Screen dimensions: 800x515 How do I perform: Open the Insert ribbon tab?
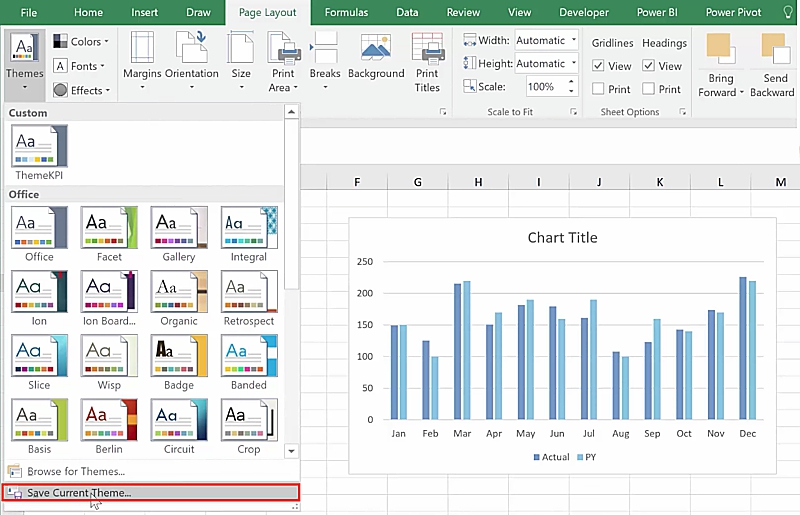[144, 13]
